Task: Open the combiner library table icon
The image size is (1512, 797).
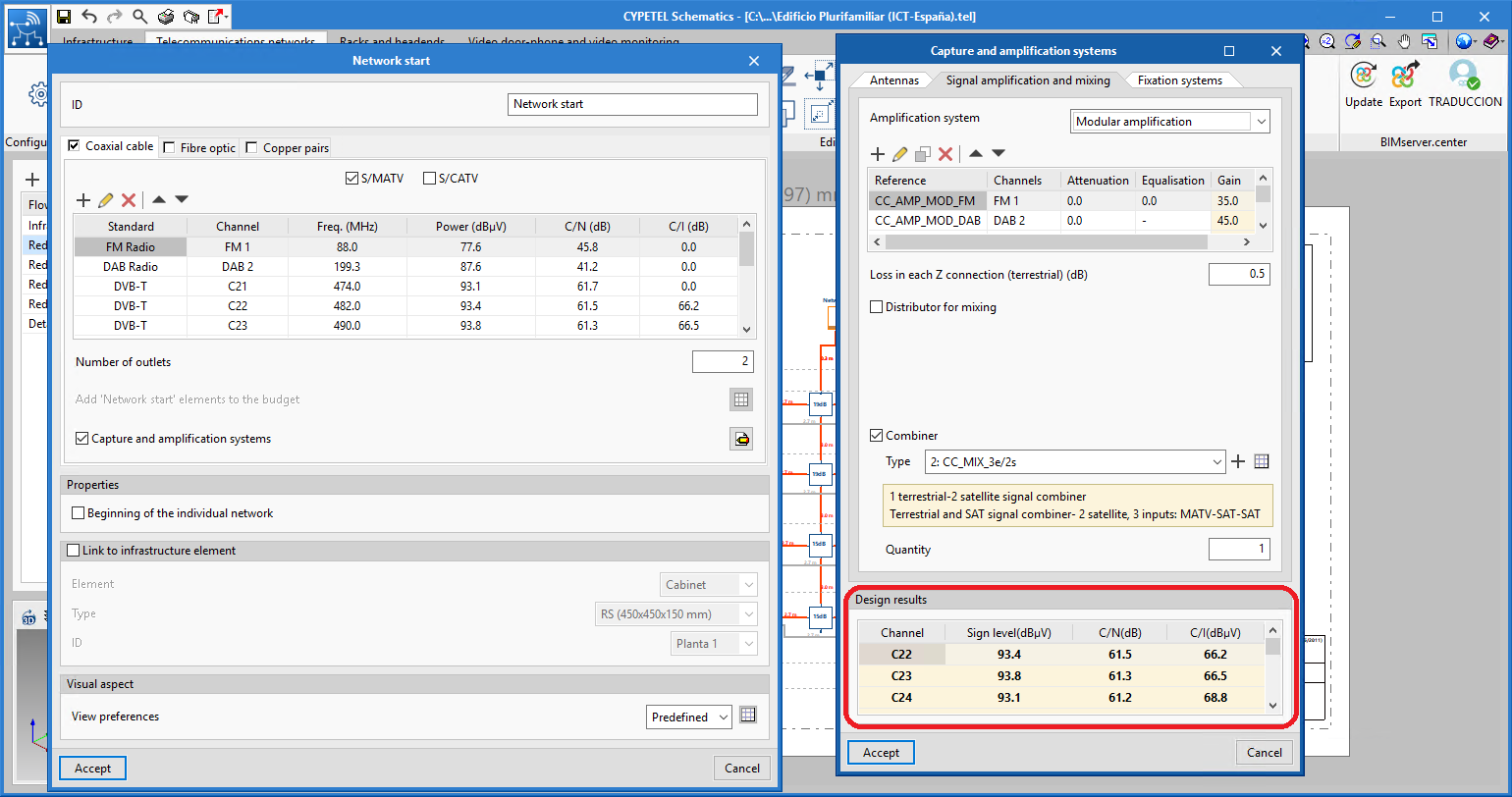Action: (1263, 461)
